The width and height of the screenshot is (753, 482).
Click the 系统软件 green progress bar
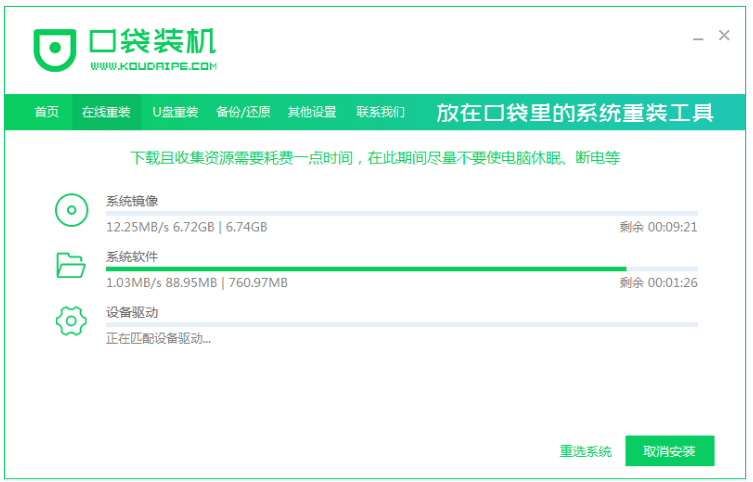365,269
